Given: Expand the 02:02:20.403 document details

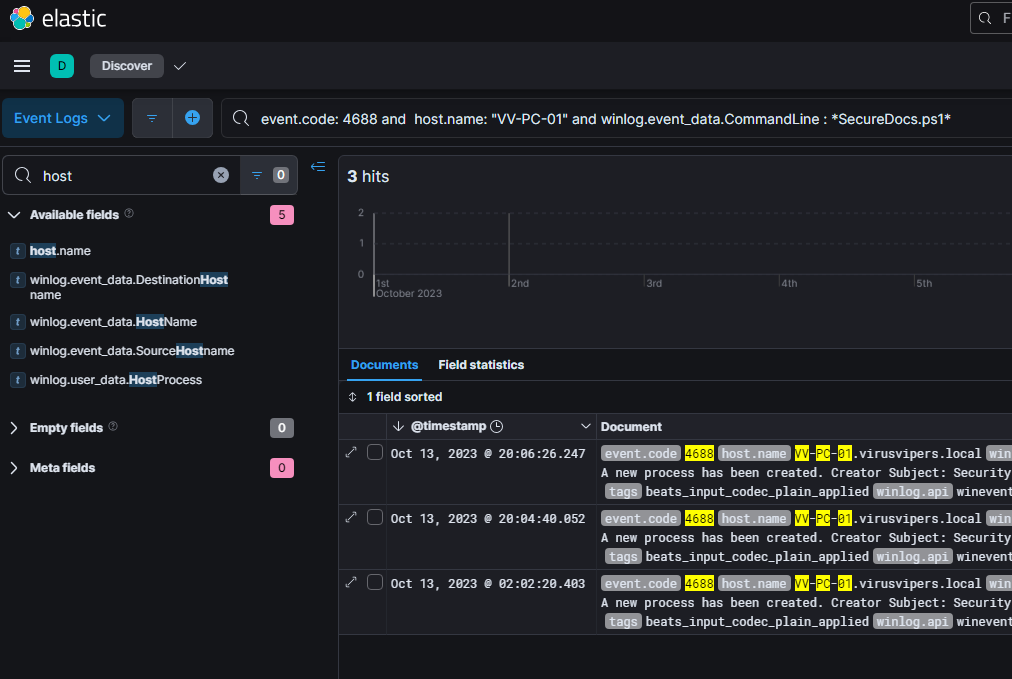Looking at the screenshot, I should pyautogui.click(x=351, y=583).
